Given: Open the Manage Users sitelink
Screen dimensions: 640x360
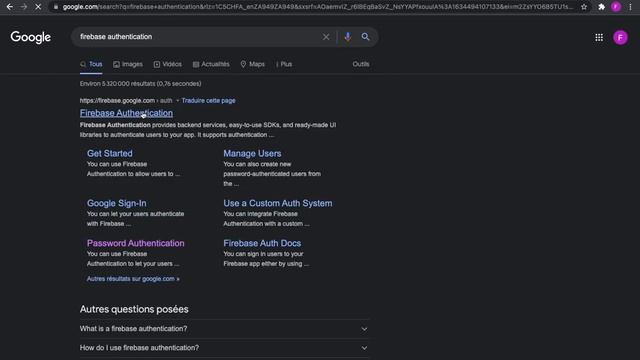Looking at the screenshot, I should 252,153.
